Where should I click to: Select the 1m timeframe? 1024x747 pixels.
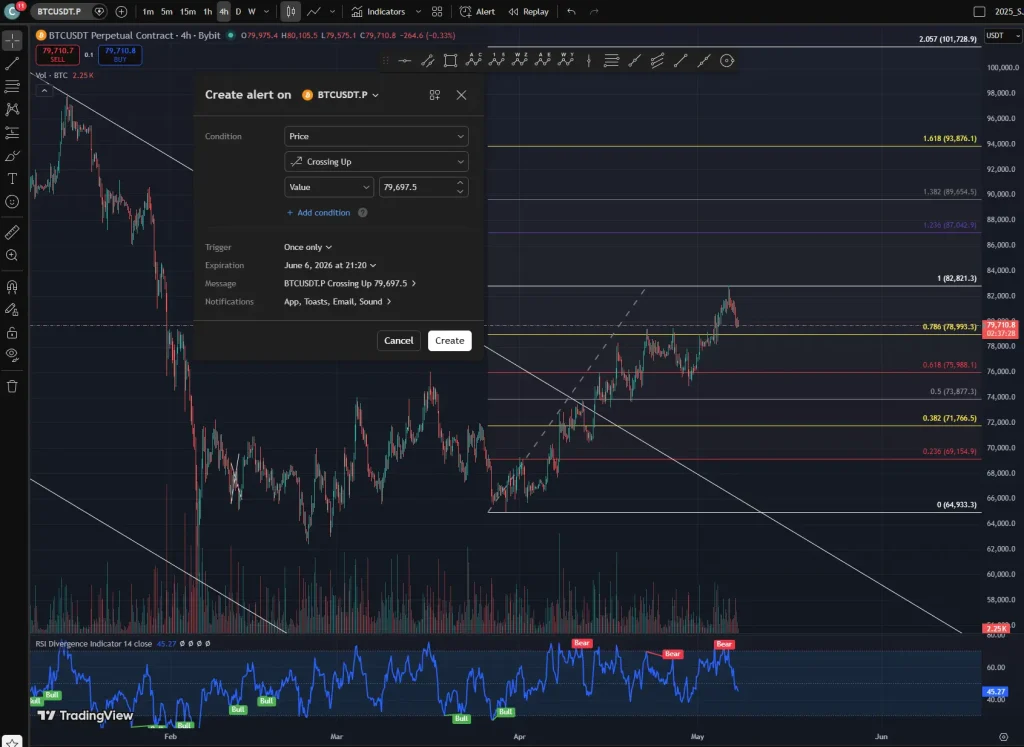click(x=148, y=12)
